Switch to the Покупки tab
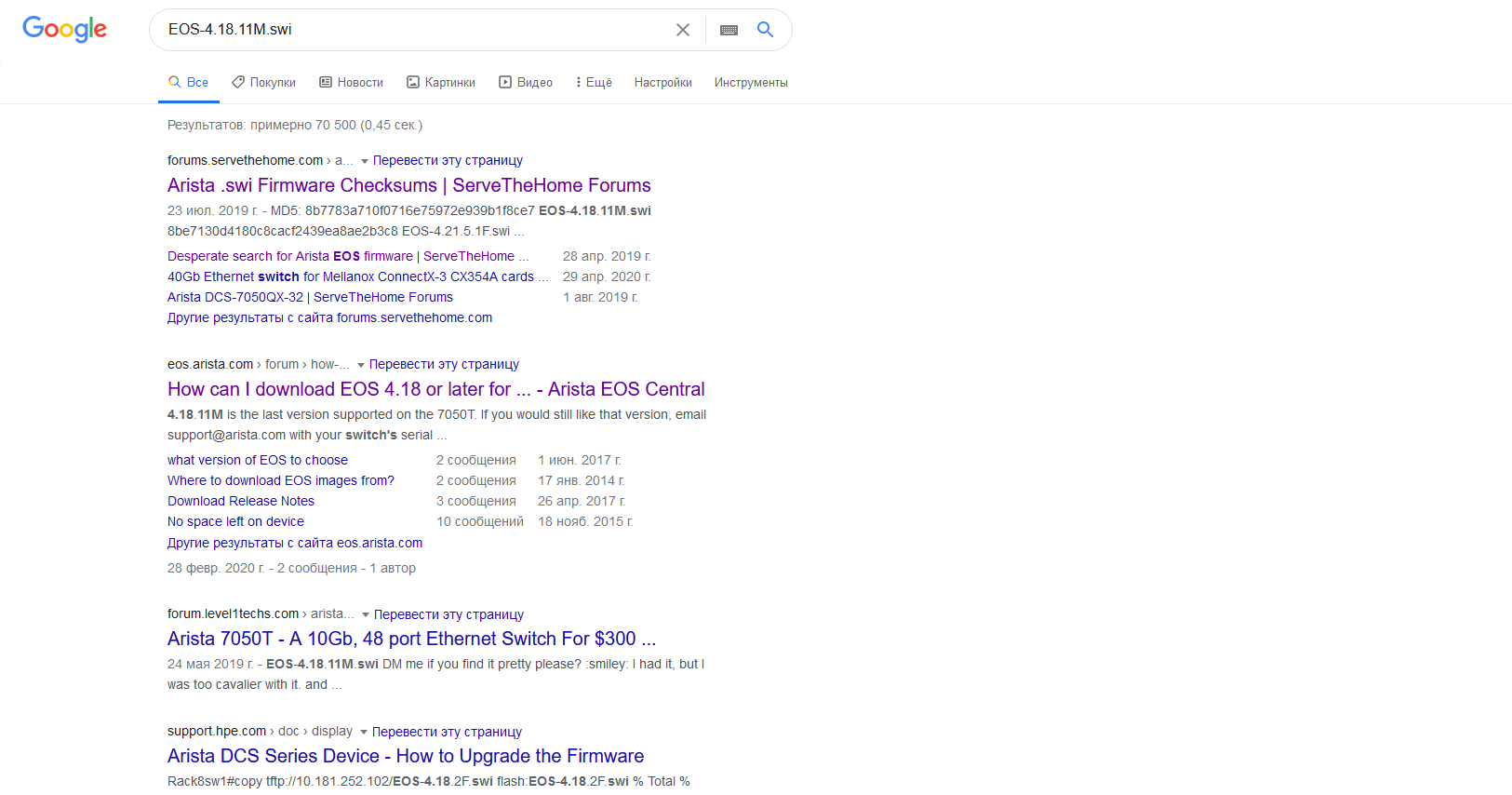This screenshot has height=795, width=1512. click(264, 82)
